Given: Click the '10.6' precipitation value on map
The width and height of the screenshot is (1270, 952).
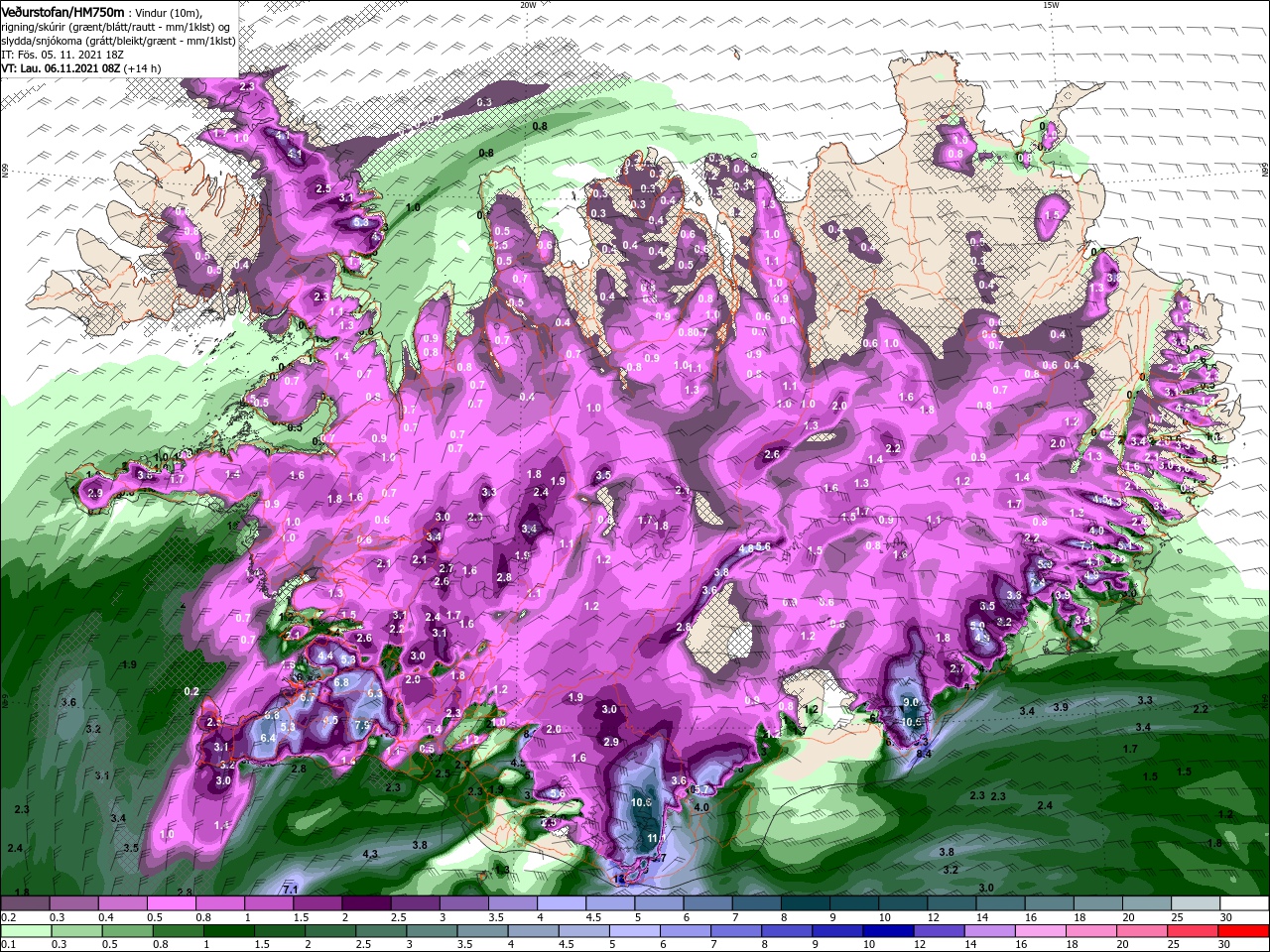Looking at the screenshot, I should tap(641, 802).
